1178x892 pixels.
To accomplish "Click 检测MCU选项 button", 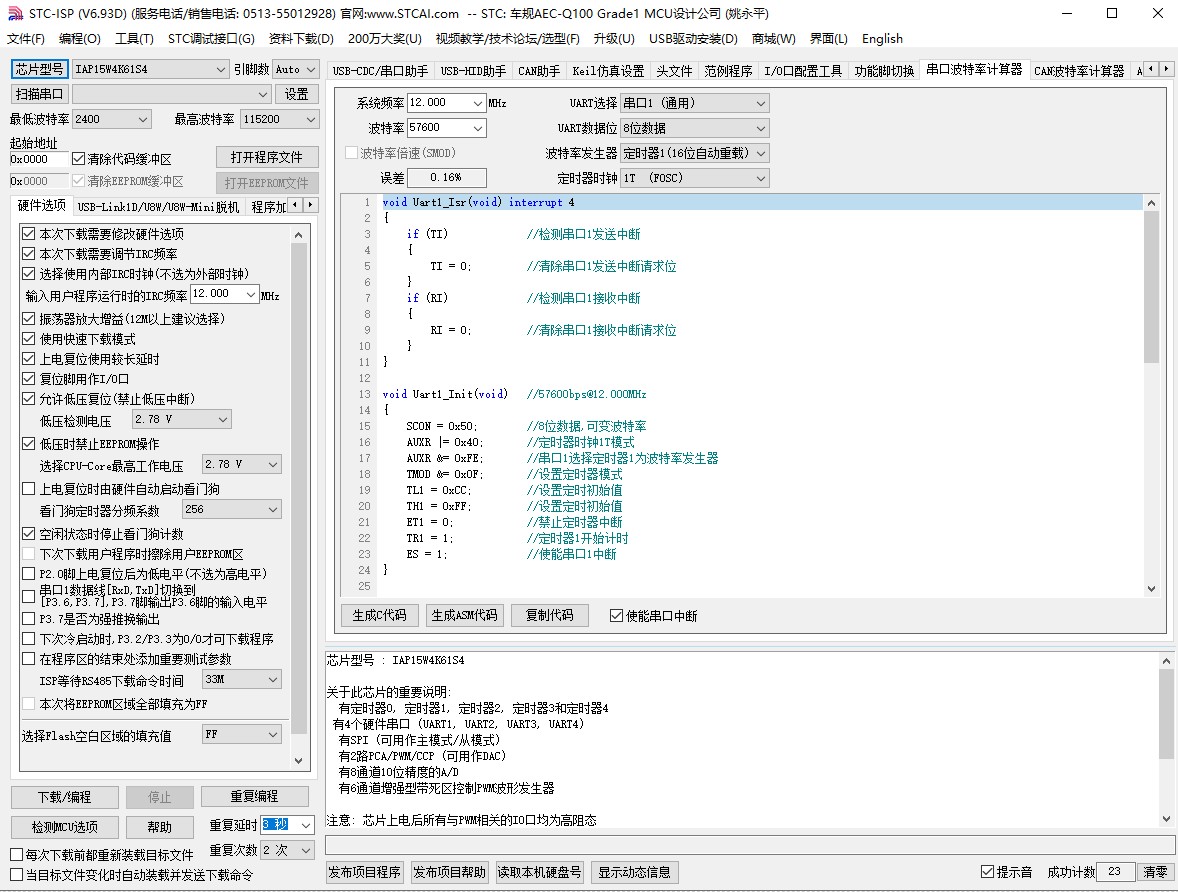I will [x=65, y=827].
